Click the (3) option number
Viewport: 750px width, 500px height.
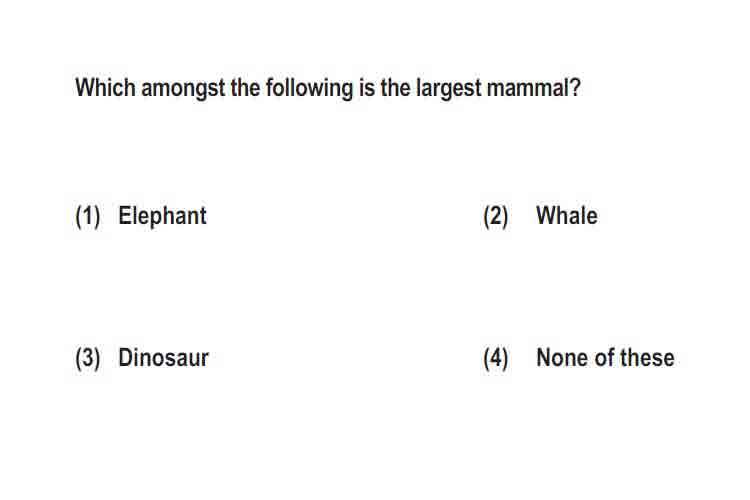click(88, 358)
